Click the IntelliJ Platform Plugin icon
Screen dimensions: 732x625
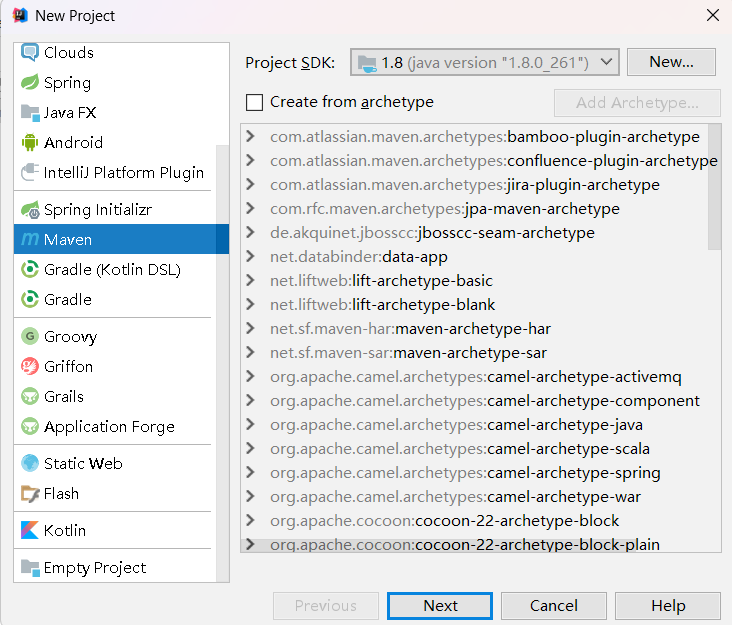30,172
